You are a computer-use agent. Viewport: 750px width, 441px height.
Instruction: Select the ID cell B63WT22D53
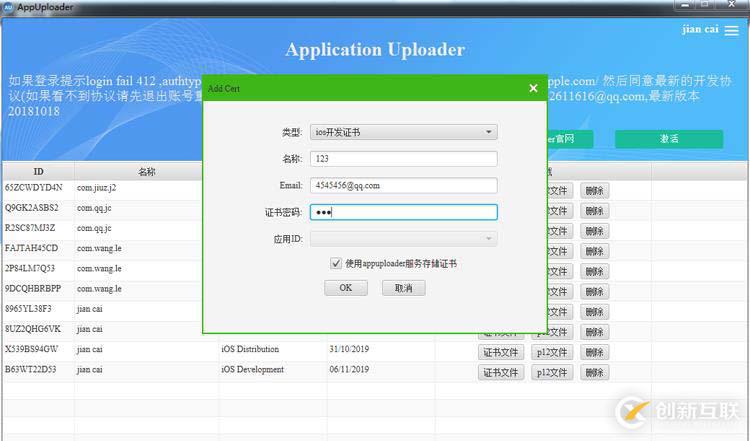(x=31, y=369)
